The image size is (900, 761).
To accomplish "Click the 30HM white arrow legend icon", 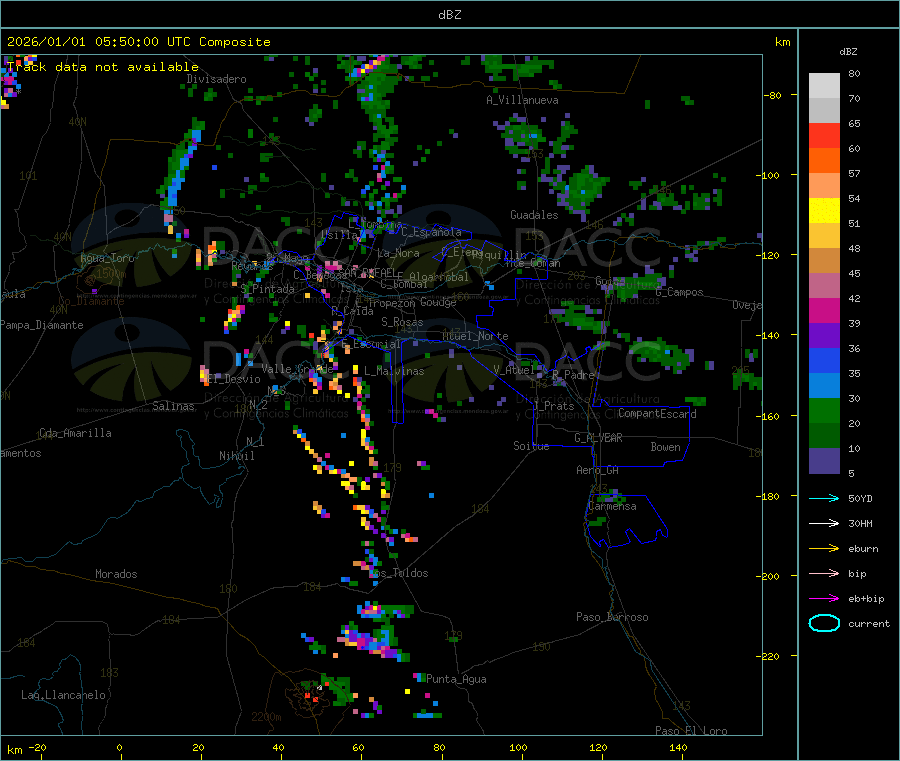I will [x=824, y=523].
